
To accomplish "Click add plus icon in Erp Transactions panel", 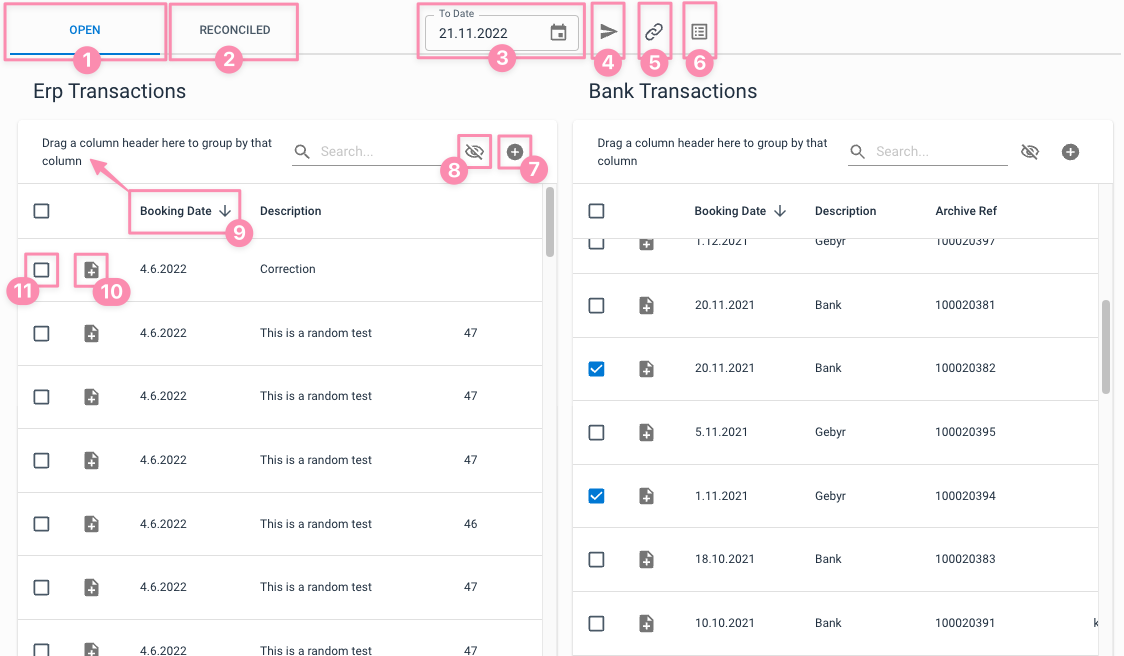I will (515, 152).
